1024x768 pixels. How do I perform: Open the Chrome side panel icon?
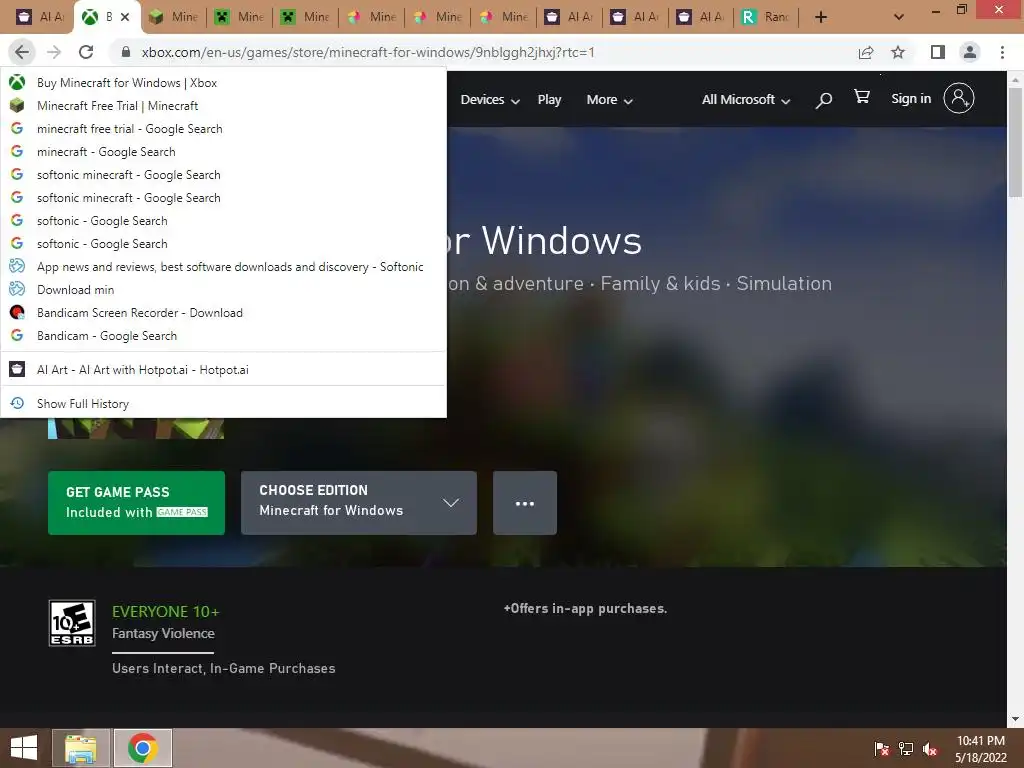click(x=938, y=52)
